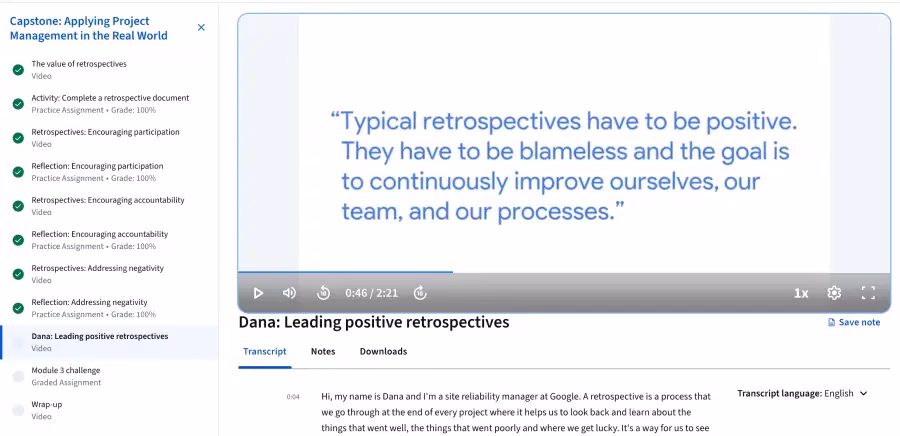Select the Transcript tab
This screenshot has height=436, width=900.
click(265, 351)
